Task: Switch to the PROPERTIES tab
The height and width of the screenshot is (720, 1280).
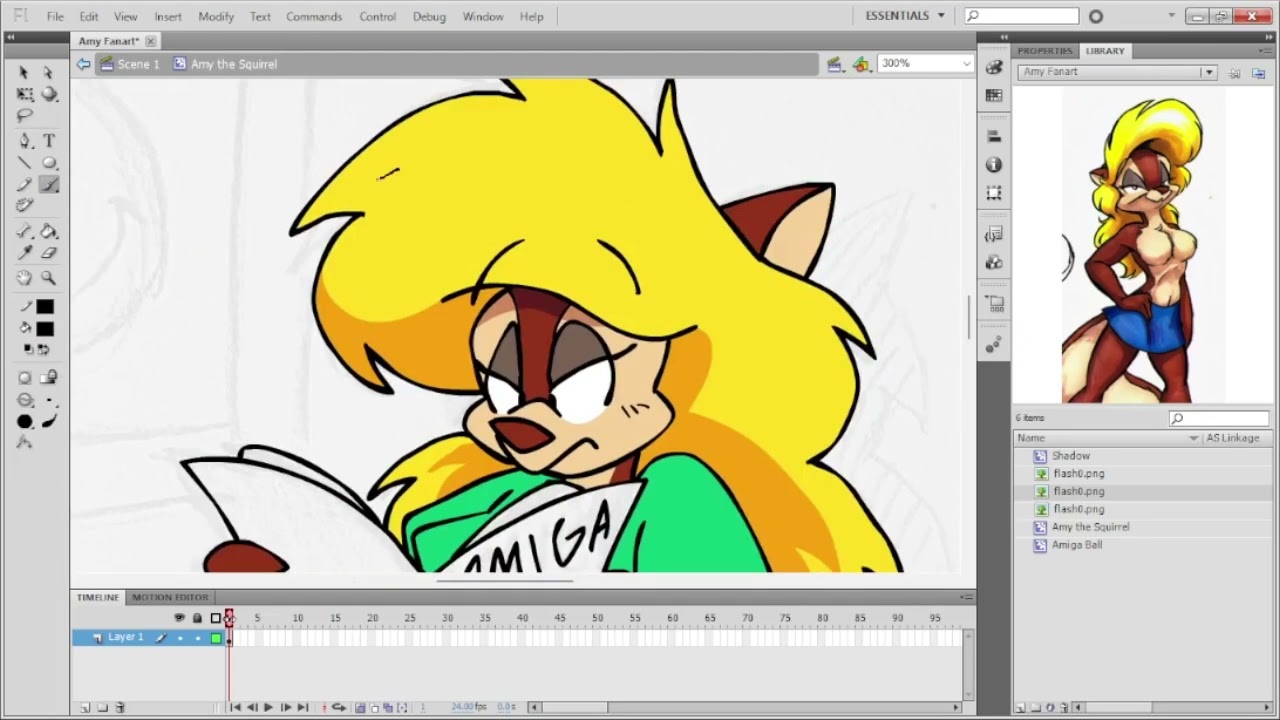Action: pos(1044,51)
